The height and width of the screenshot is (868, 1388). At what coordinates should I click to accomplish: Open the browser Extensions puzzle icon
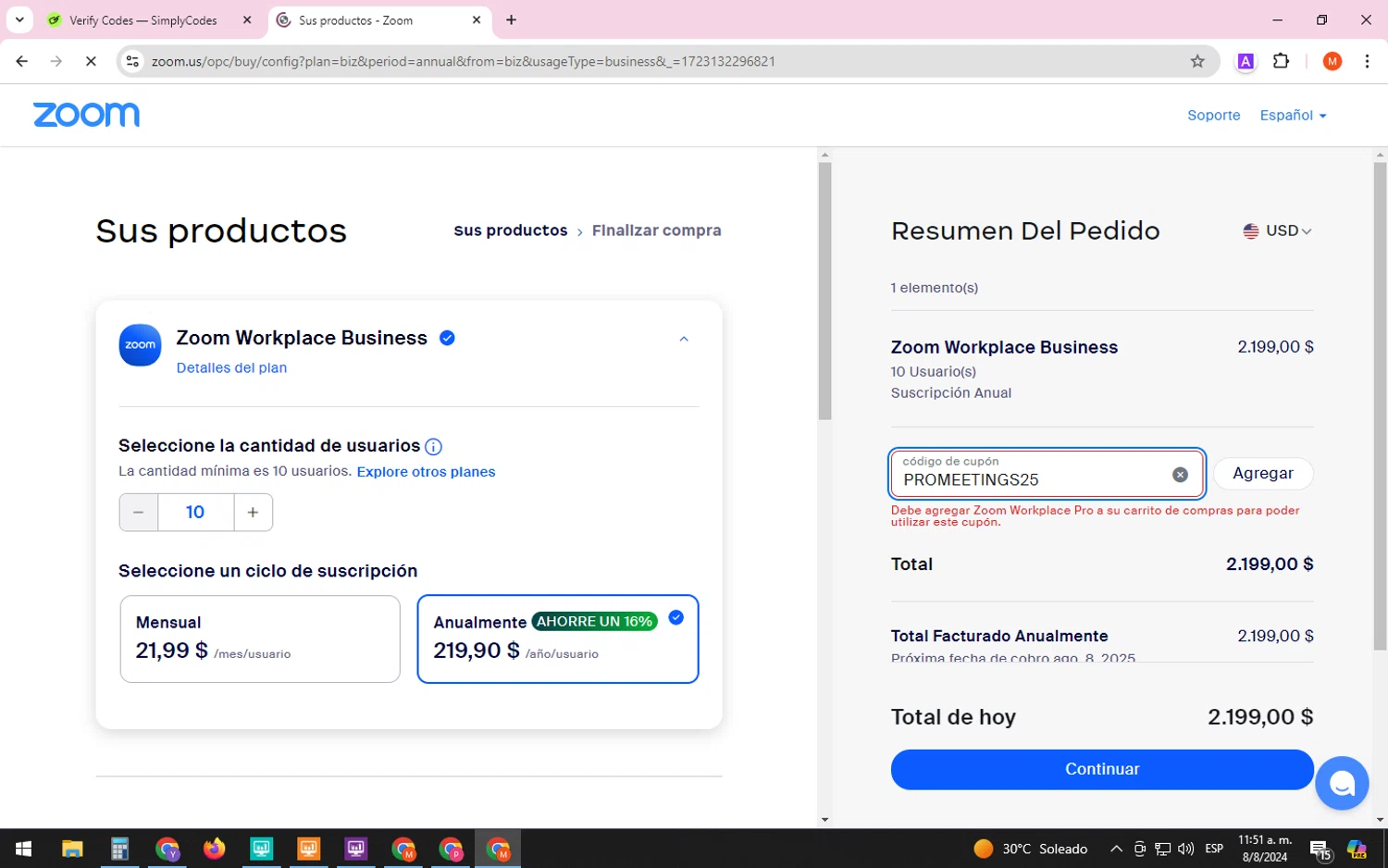click(x=1281, y=61)
